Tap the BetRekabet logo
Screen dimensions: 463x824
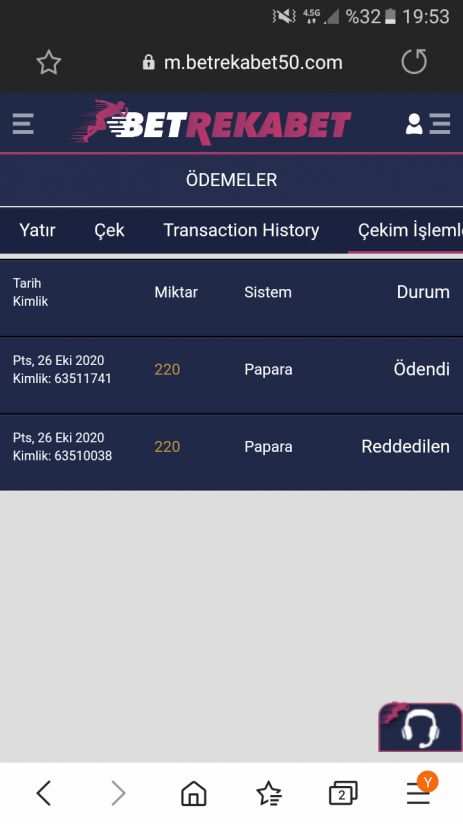tap(210, 123)
